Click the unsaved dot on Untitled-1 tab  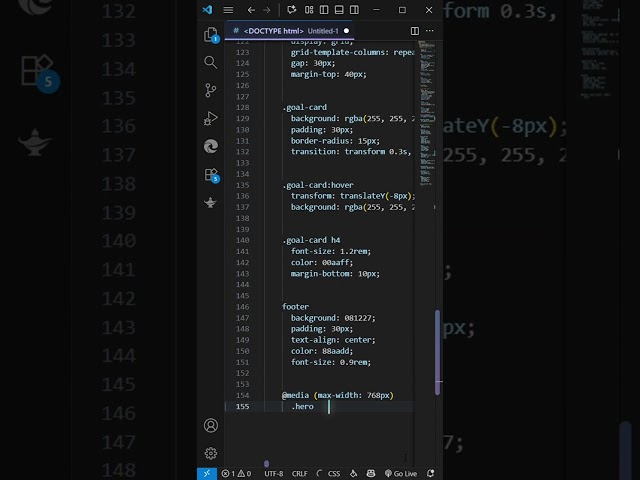point(346,31)
